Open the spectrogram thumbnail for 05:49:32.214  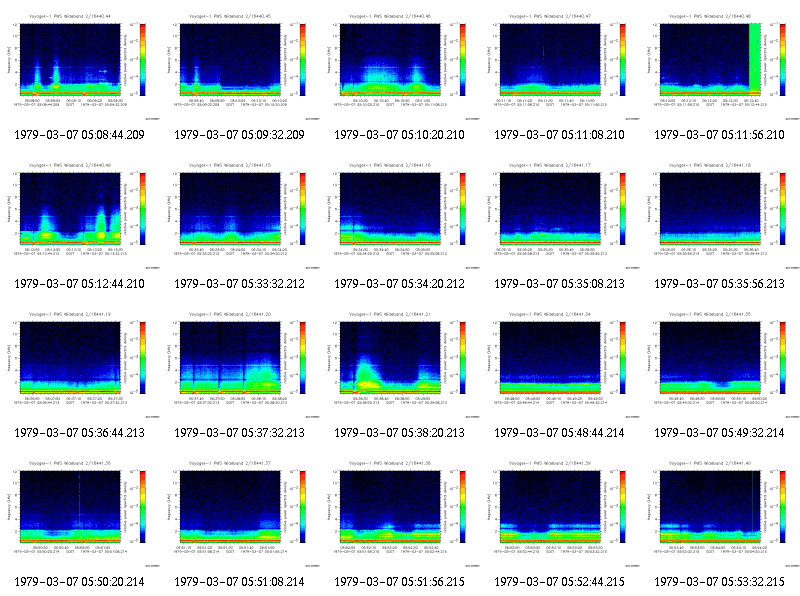pyautogui.click(x=720, y=365)
